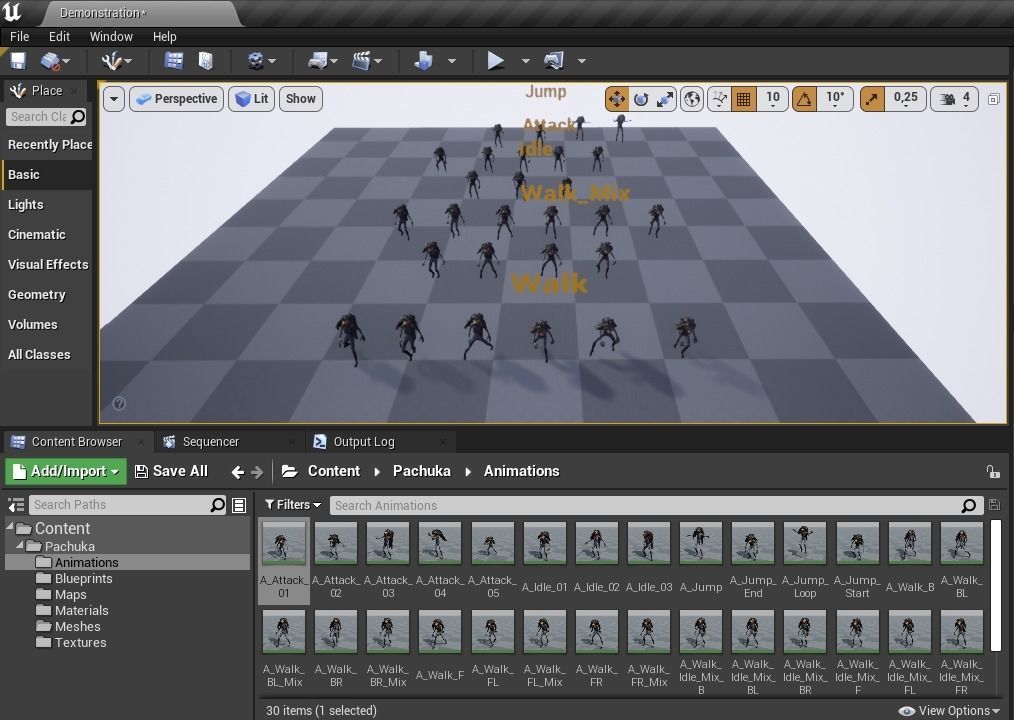The height and width of the screenshot is (720, 1014).
Task: Select the Blueprints folder
Action: click(x=83, y=579)
